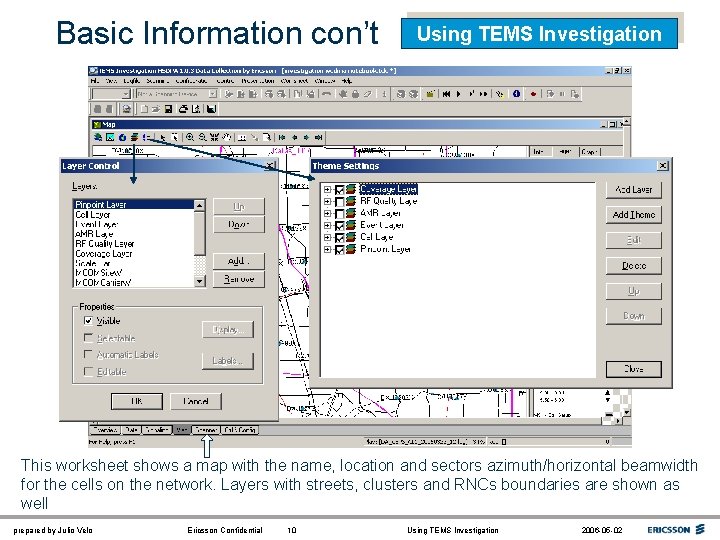The width and height of the screenshot is (720, 540).
Task: Toggle the Visible checkbox in Layer Control
Action: pyautogui.click(x=88, y=321)
